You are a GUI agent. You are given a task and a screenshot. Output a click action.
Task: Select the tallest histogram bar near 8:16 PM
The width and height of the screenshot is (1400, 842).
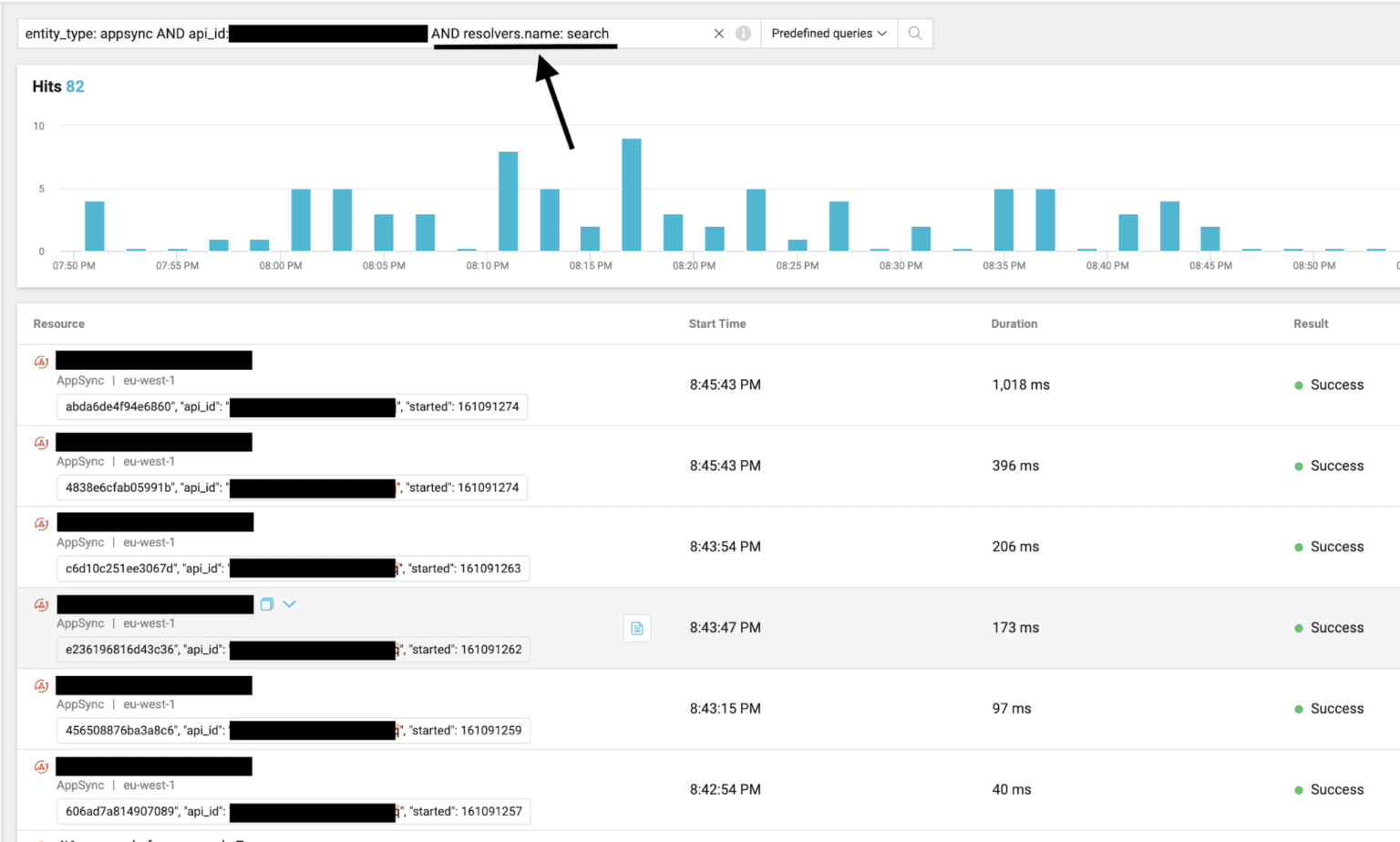[x=631, y=191]
